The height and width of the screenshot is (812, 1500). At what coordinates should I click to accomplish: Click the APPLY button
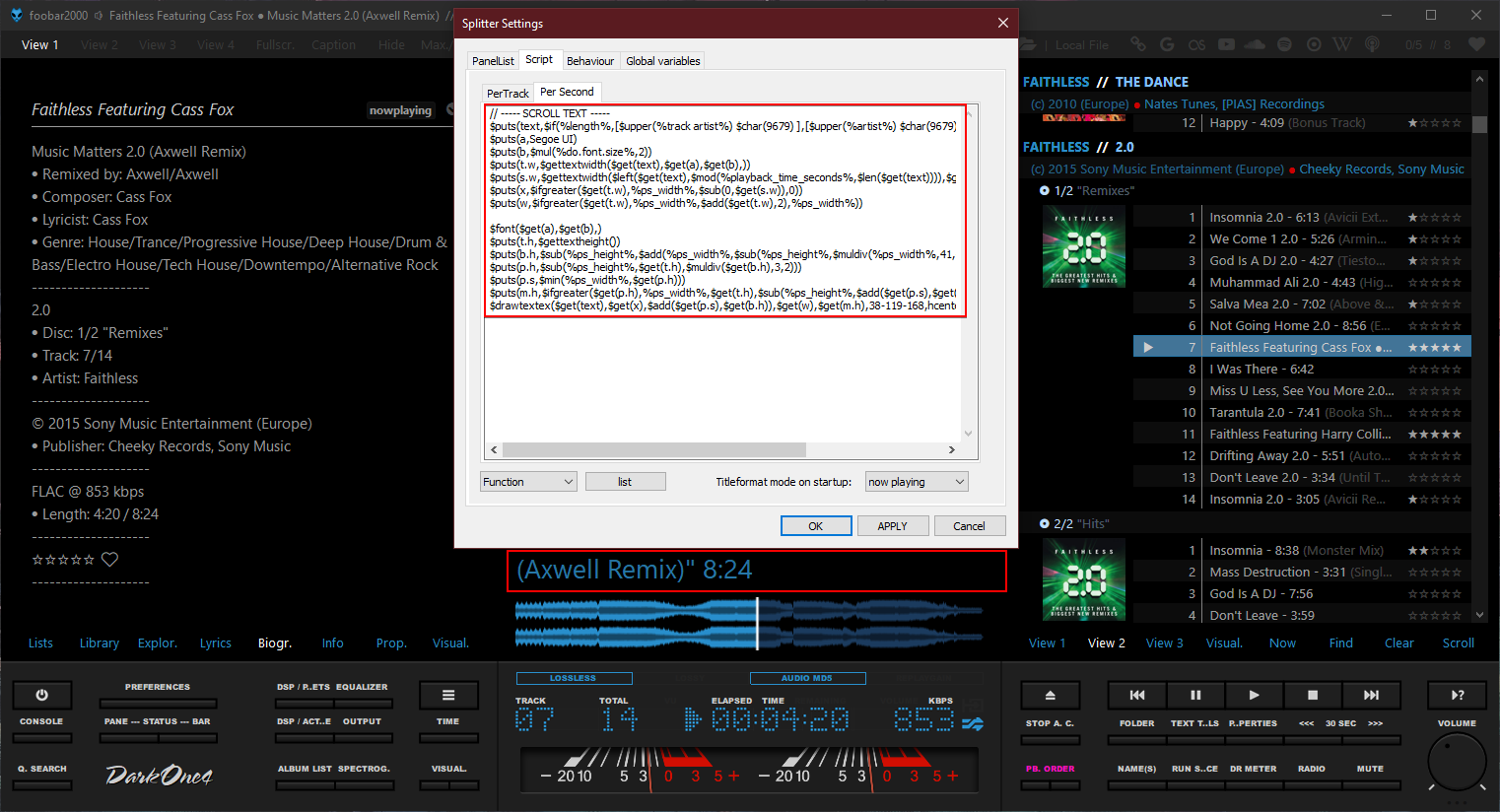coord(893,526)
